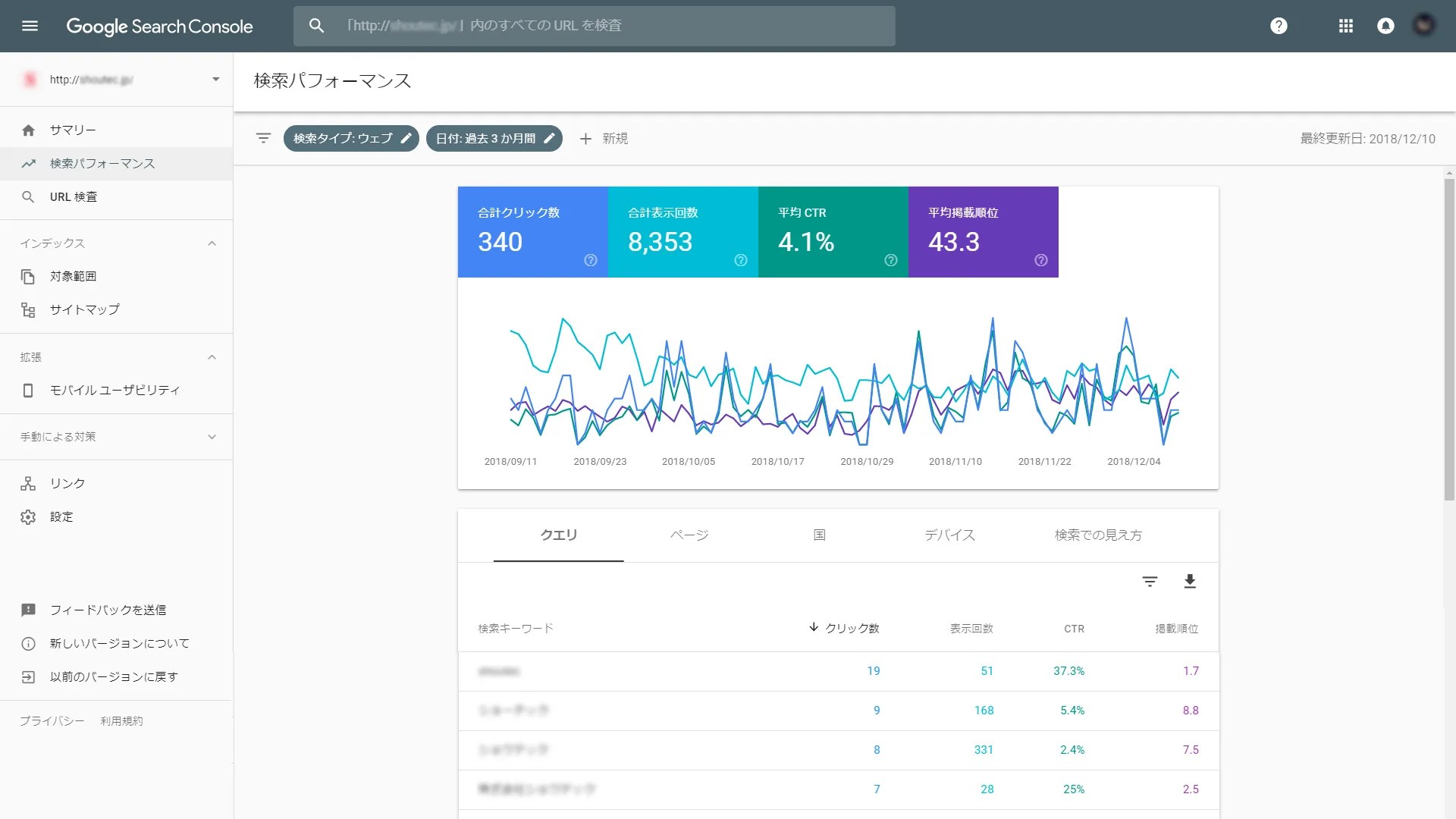Add a new filter with 新規

[604, 138]
